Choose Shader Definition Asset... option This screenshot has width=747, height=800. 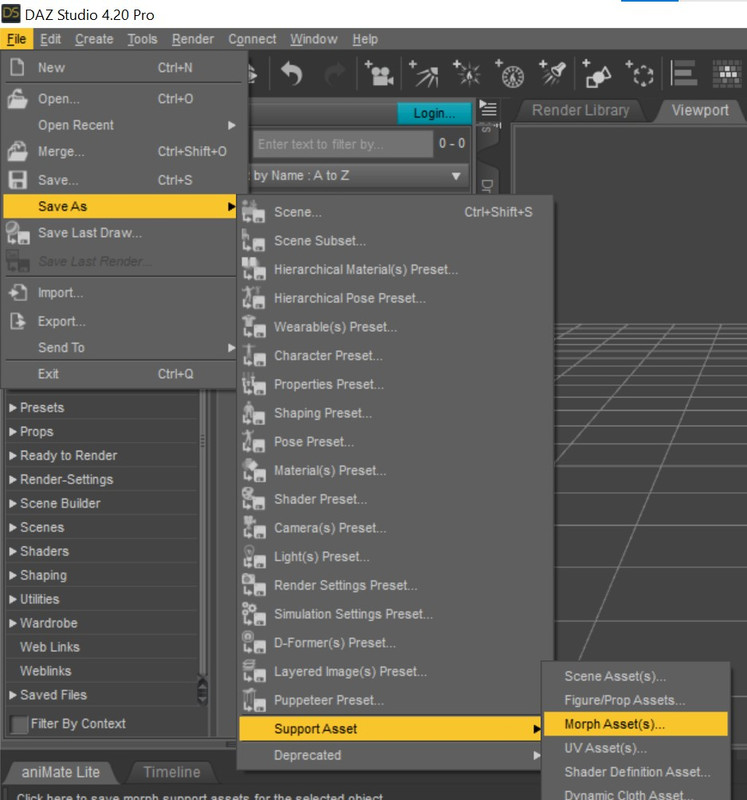pos(636,772)
